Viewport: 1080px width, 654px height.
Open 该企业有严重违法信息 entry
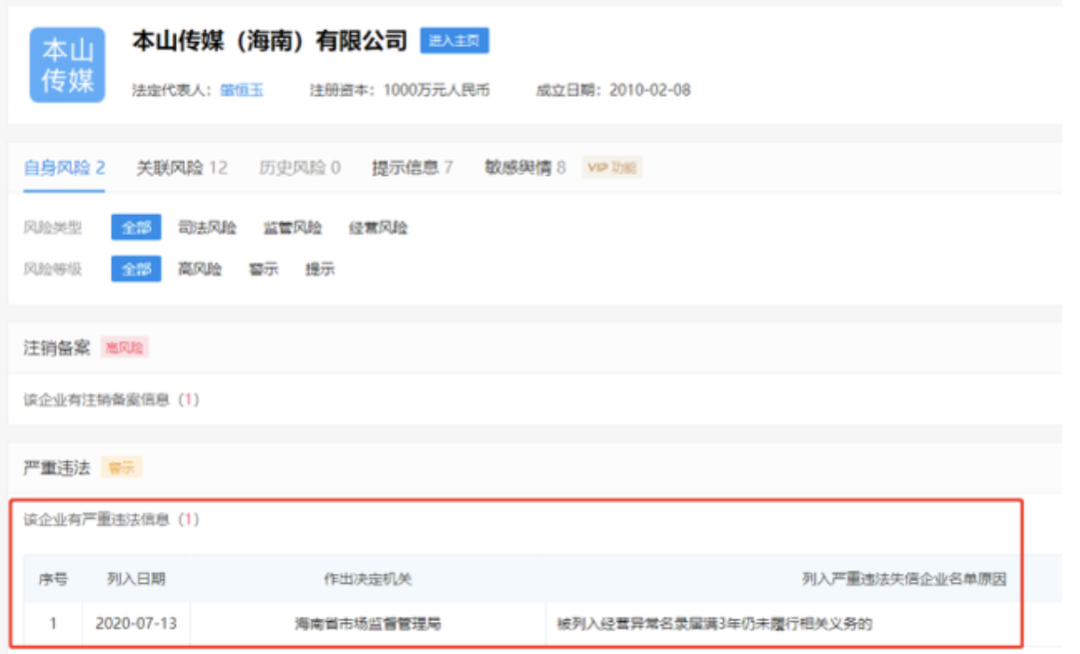(x=111, y=520)
